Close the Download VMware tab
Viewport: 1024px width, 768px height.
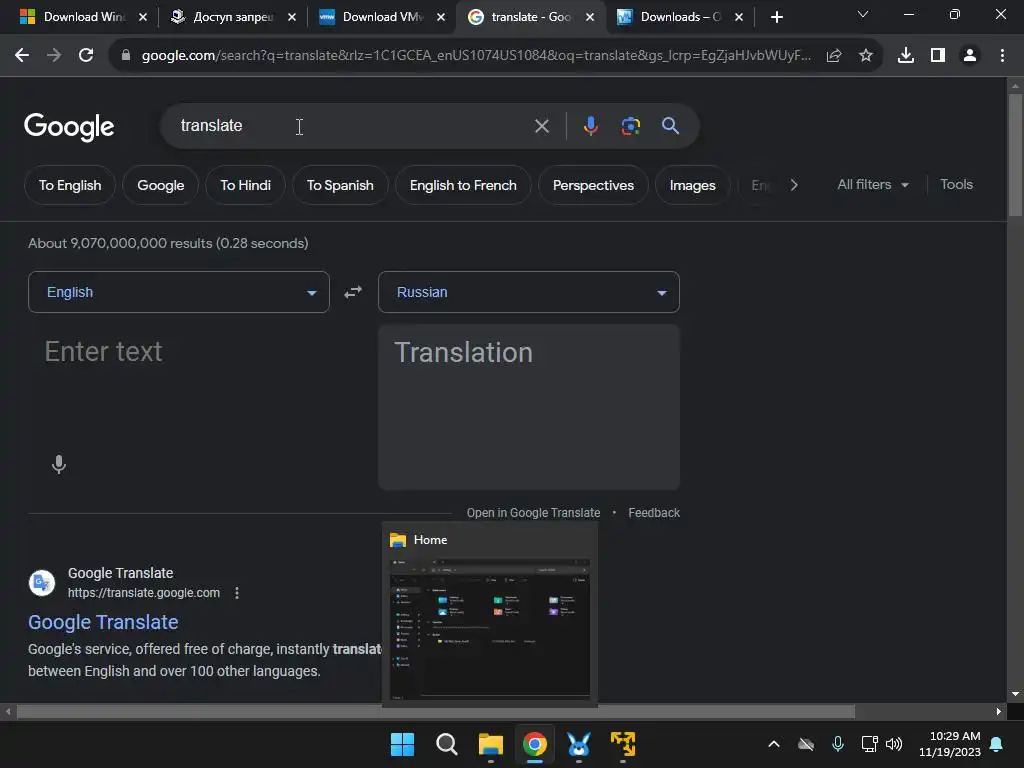coord(441,17)
